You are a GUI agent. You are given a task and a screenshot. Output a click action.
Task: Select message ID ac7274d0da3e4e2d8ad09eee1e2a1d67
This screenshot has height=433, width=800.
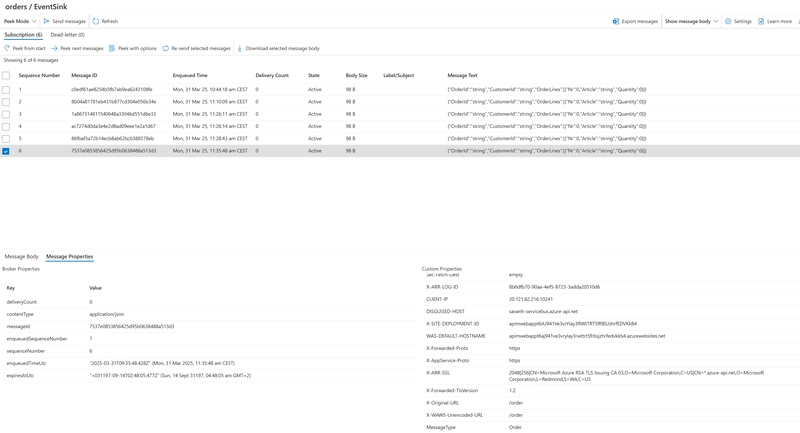click(x=113, y=126)
